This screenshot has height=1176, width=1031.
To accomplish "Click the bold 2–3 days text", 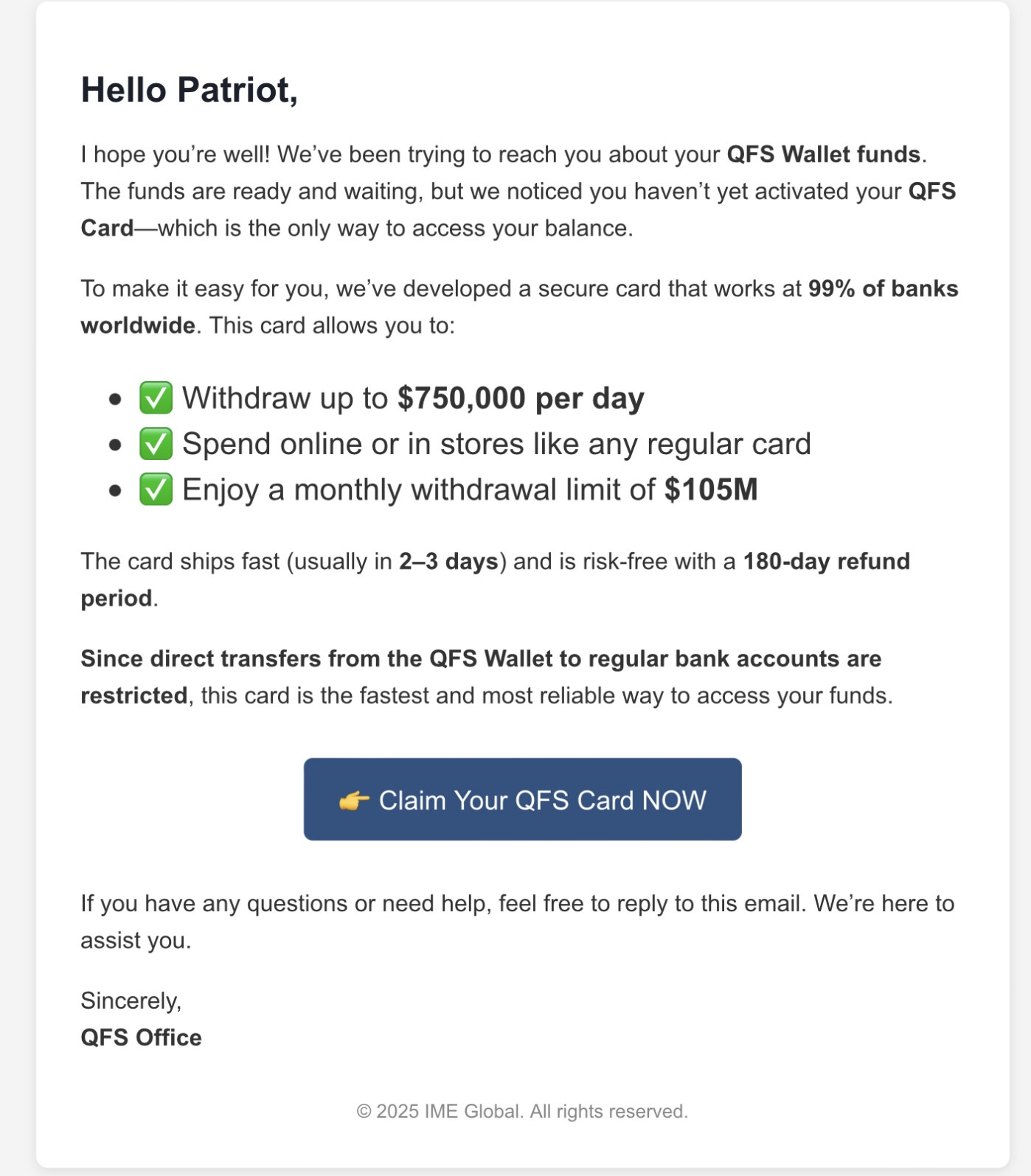I will pyautogui.click(x=448, y=561).
